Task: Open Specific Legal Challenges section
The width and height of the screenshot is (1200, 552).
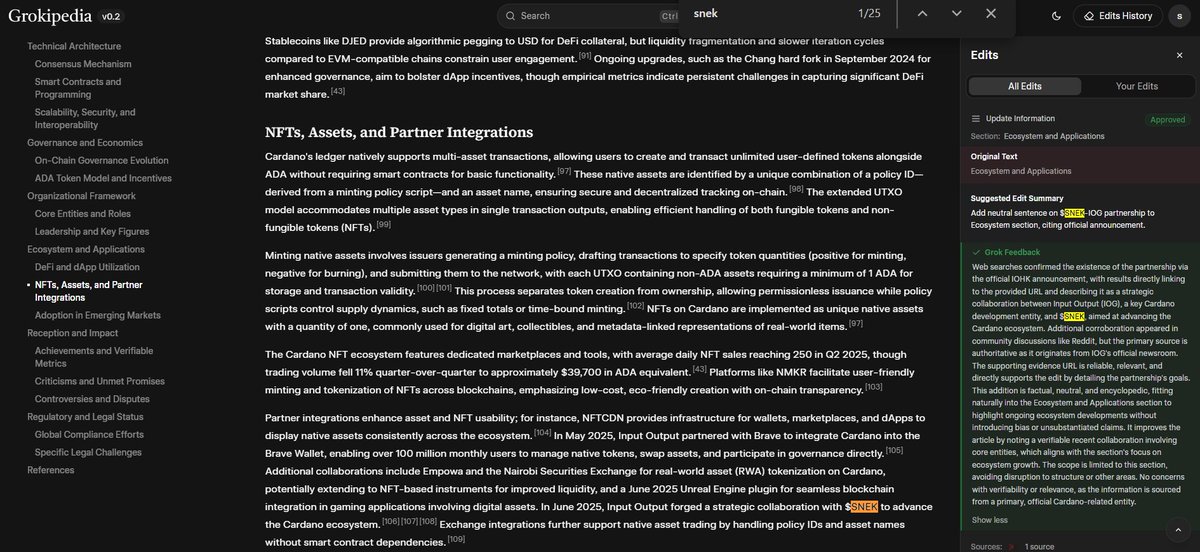Action: [89, 453]
